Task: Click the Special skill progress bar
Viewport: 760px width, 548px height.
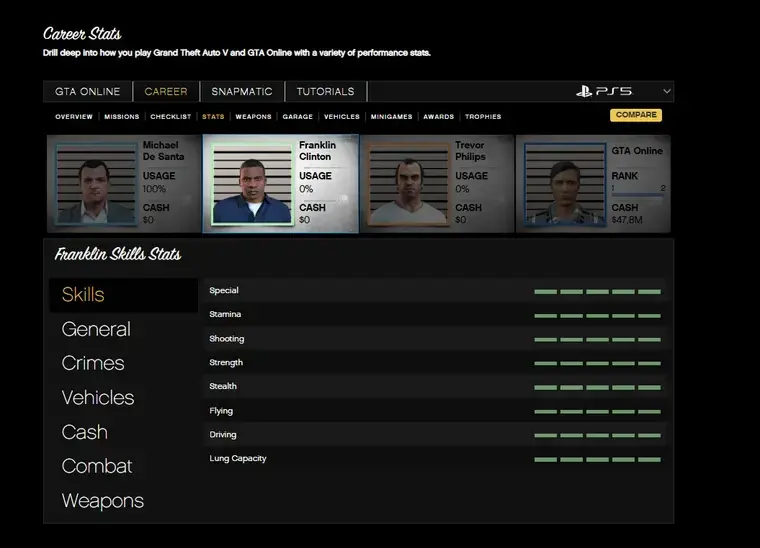Action: pyautogui.click(x=597, y=291)
